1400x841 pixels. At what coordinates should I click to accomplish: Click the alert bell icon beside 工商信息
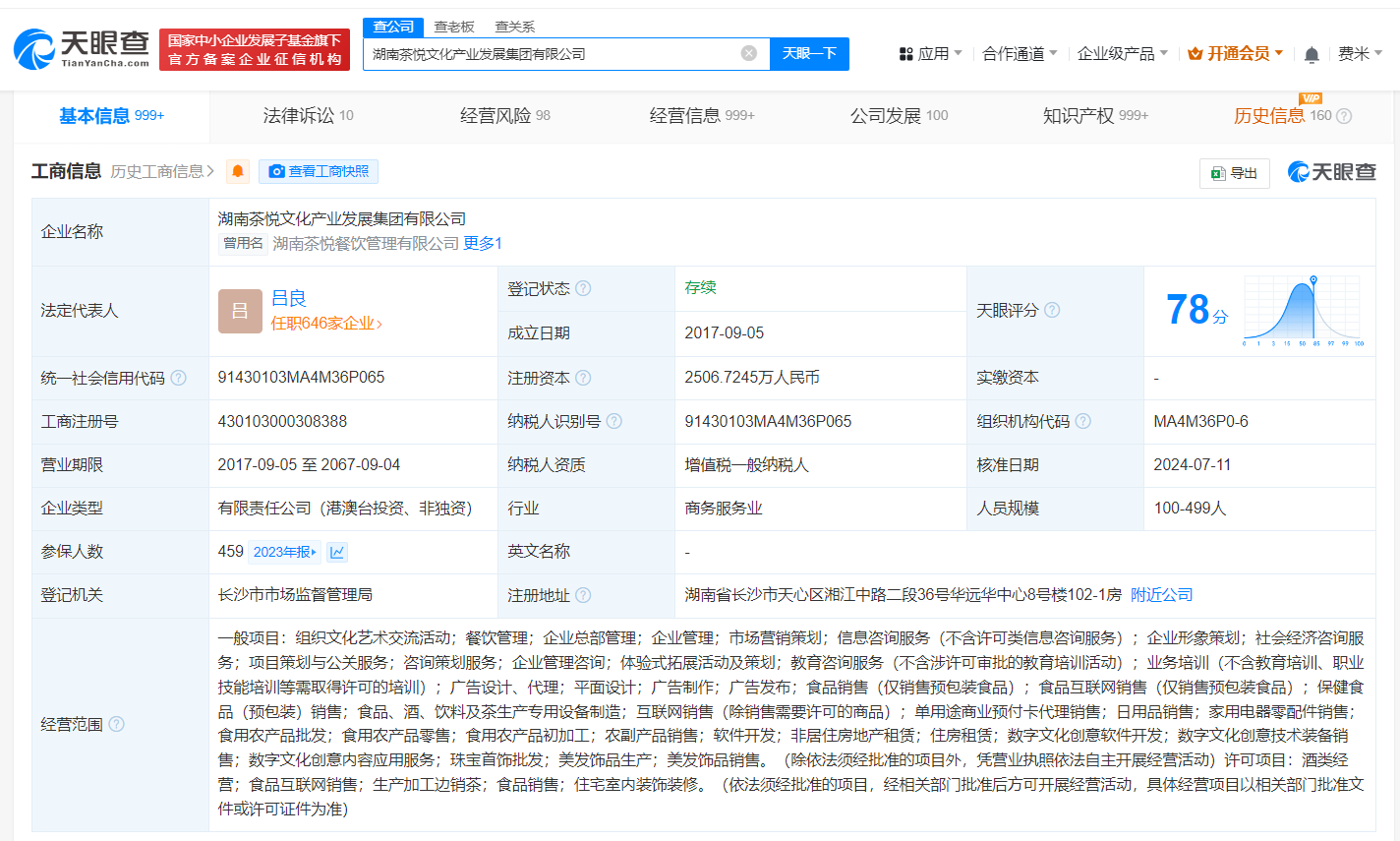point(237,172)
